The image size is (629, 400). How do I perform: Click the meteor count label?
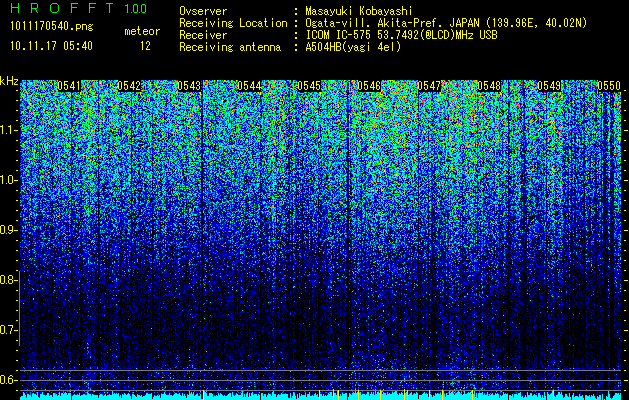(x=142, y=31)
